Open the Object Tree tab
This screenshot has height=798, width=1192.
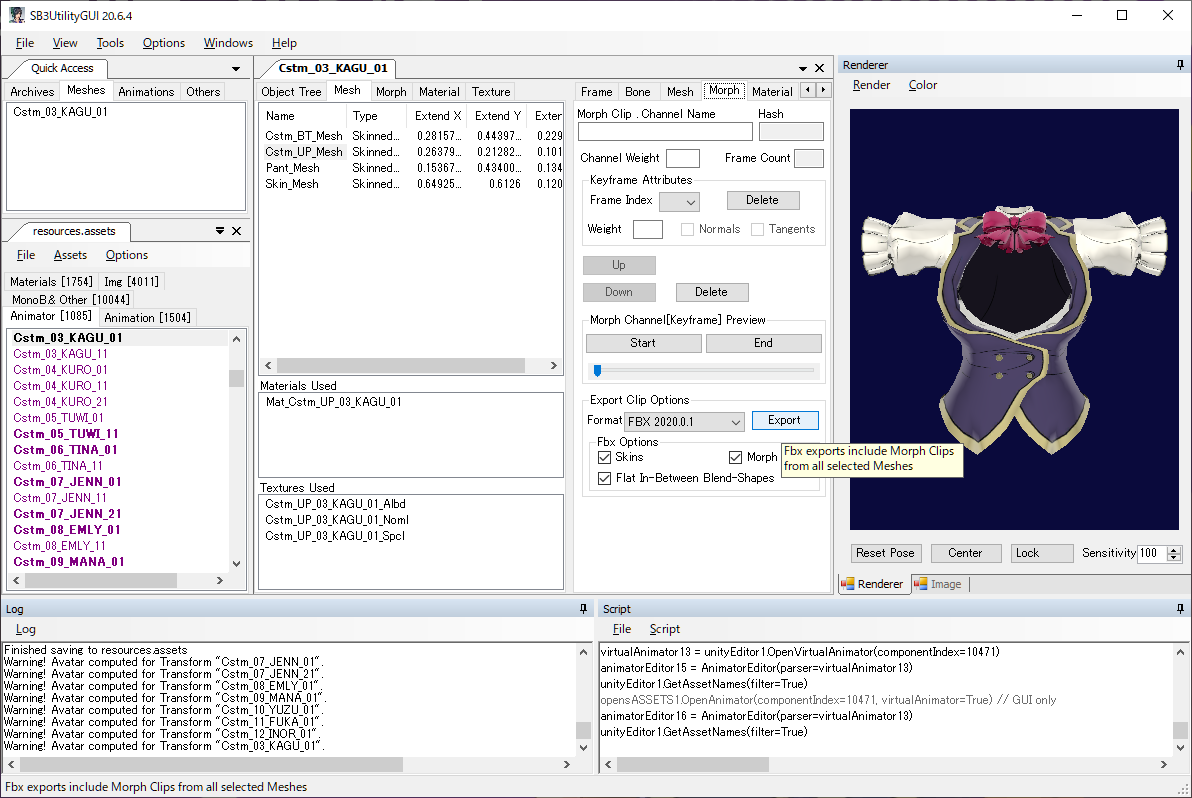(x=291, y=91)
